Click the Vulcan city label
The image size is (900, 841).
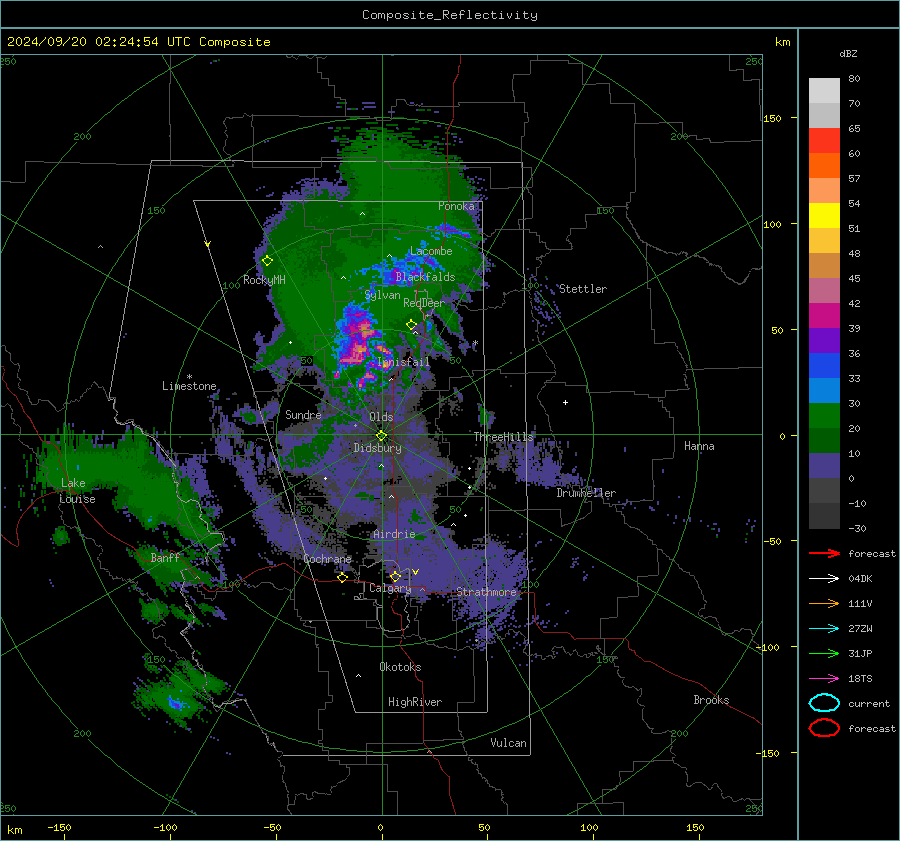click(509, 743)
